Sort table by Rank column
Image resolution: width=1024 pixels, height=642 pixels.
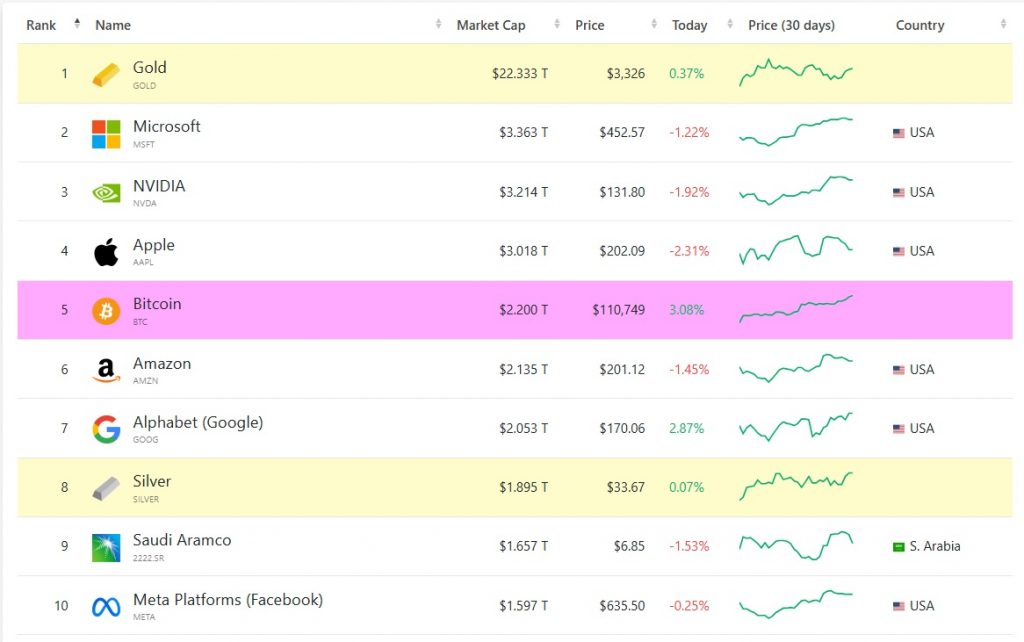pyautogui.click(x=77, y=24)
